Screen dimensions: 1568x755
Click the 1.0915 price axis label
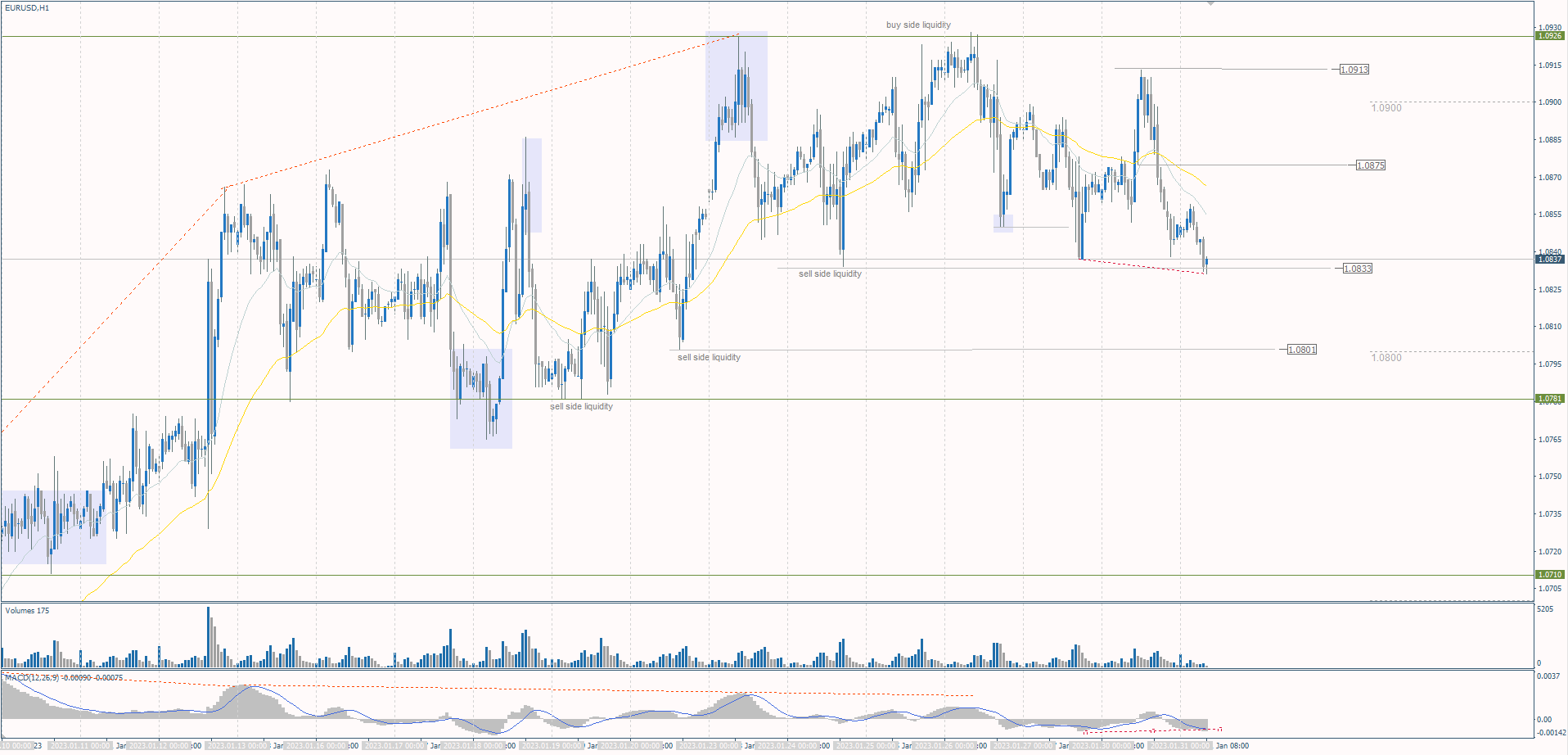pos(1550,66)
